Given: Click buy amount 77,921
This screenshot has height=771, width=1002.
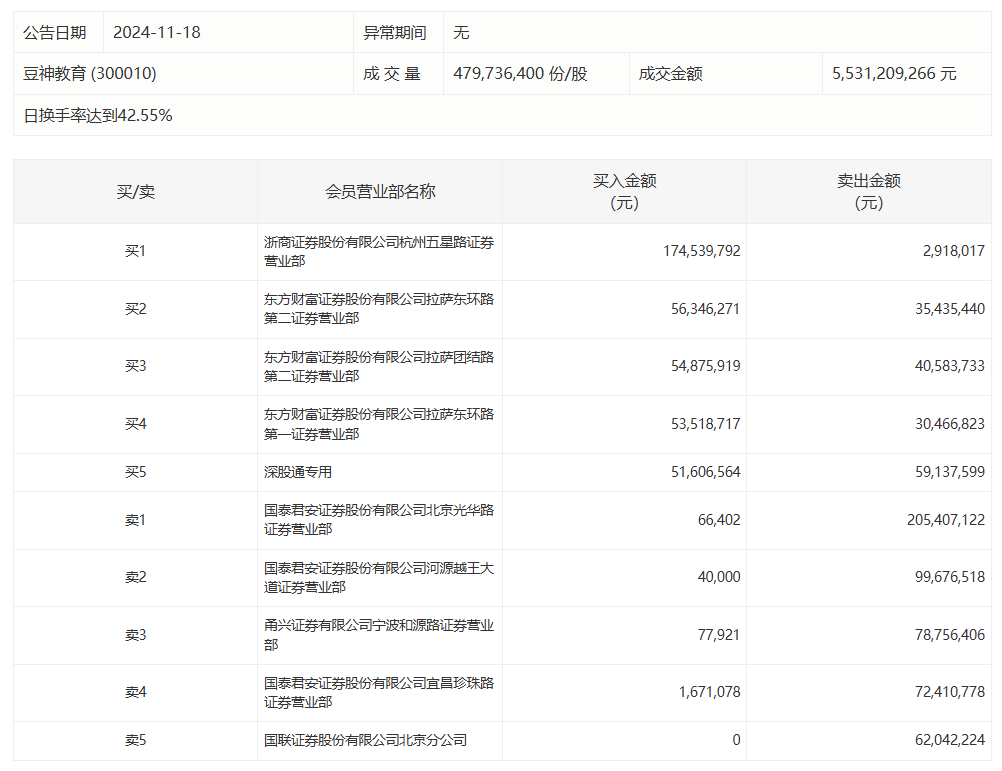Looking at the screenshot, I should [719, 636].
